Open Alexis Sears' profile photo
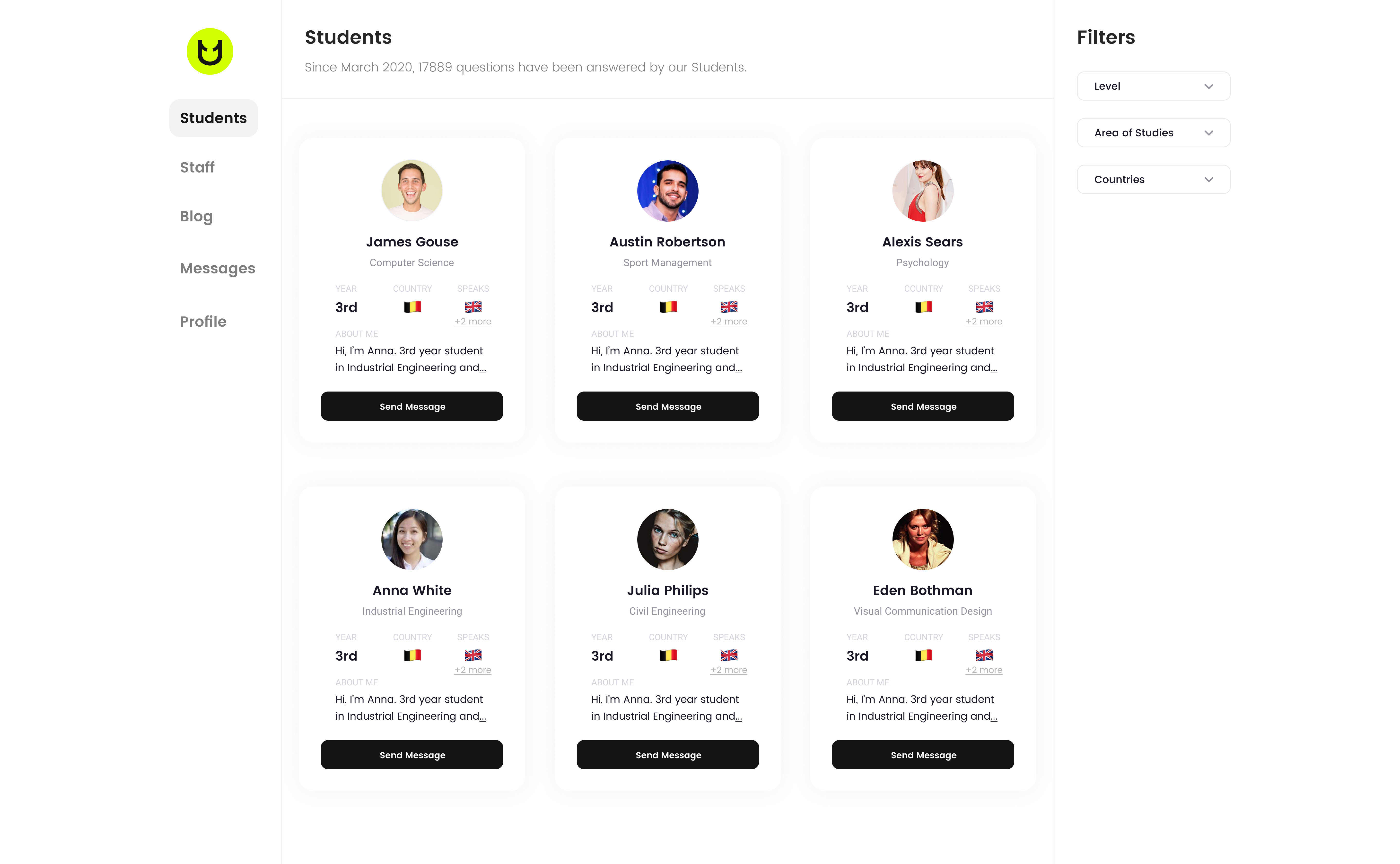 [922, 190]
